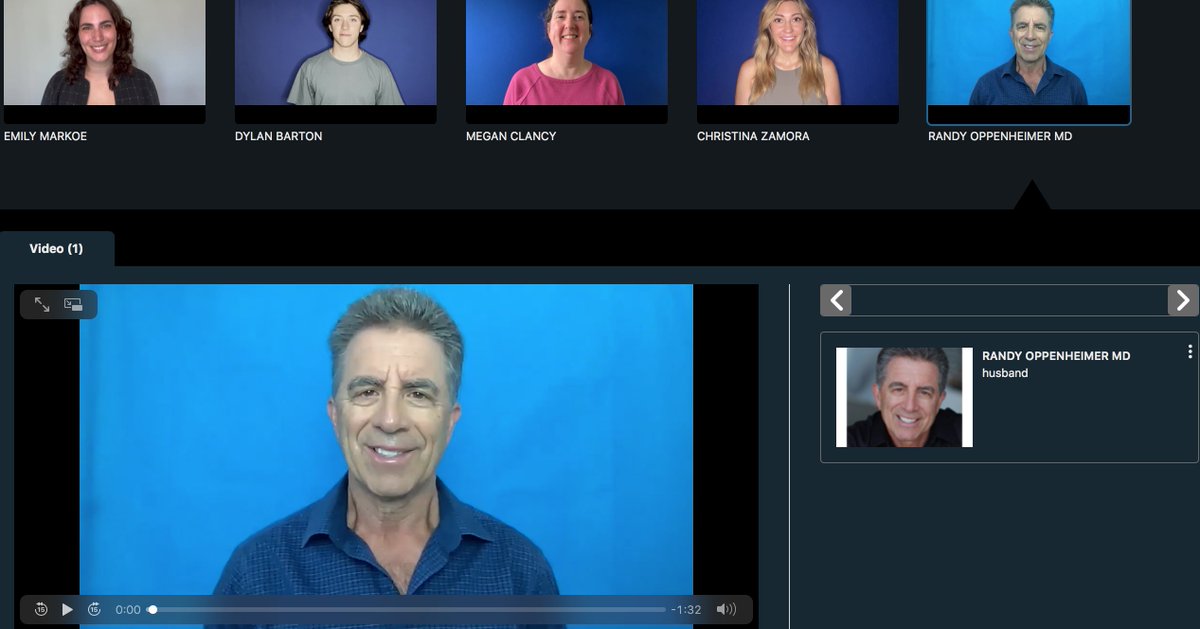Select Randy Oppenheimer MD's top thumbnail
1200x629 pixels.
coord(1029,61)
